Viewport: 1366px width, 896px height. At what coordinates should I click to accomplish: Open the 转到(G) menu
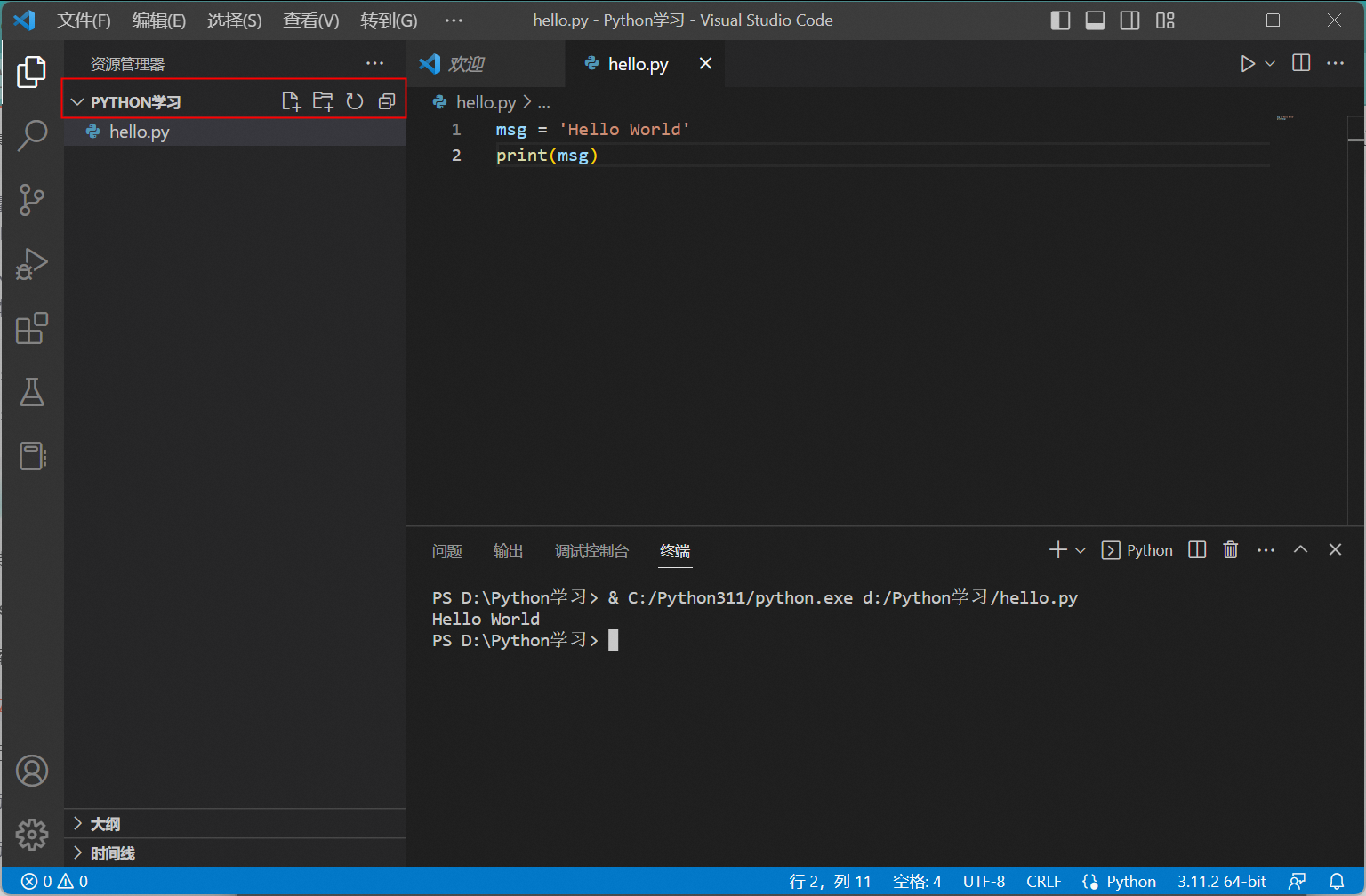pyautogui.click(x=389, y=20)
